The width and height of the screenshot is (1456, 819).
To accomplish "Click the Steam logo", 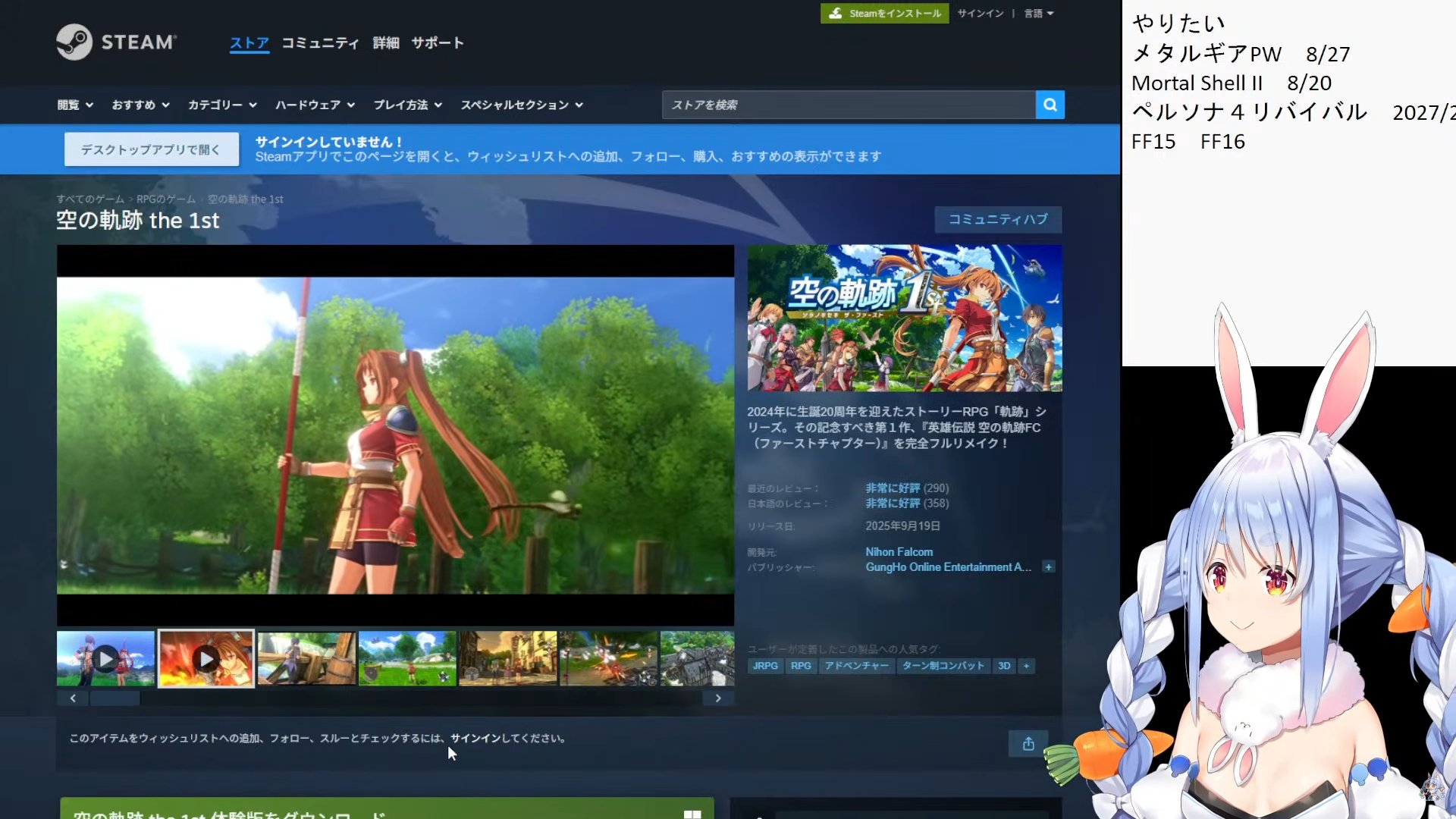I will coord(116,42).
